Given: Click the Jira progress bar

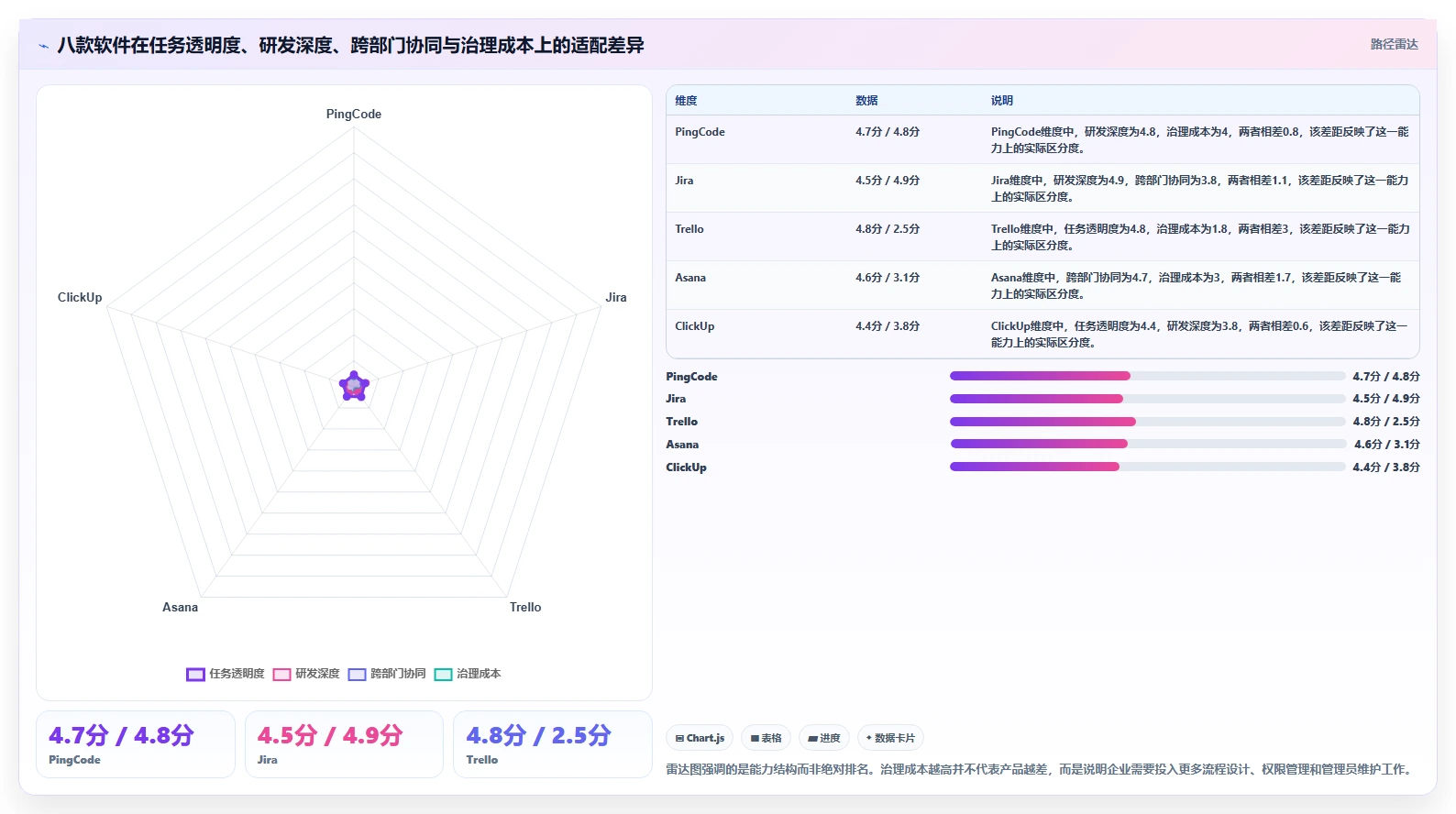Looking at the screenshot, I should click(x=1148, y=399).
